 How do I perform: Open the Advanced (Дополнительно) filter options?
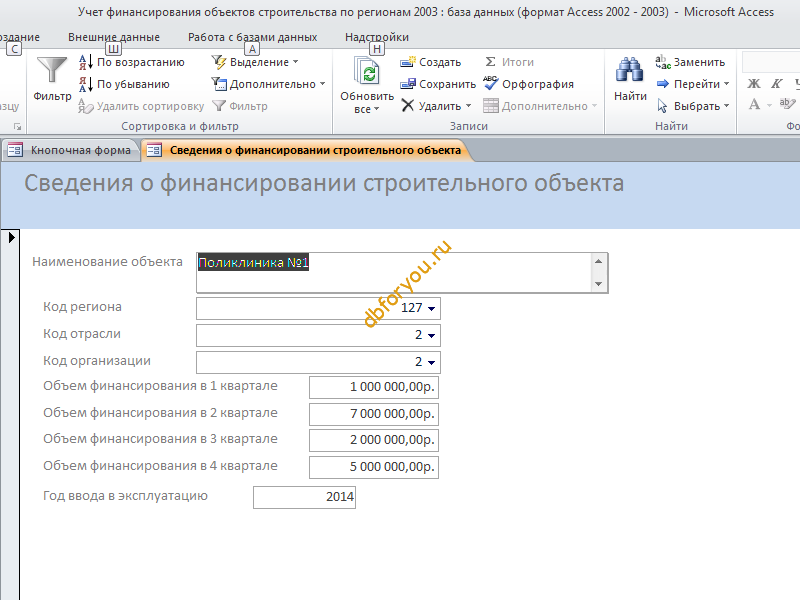tap(268, 84)
